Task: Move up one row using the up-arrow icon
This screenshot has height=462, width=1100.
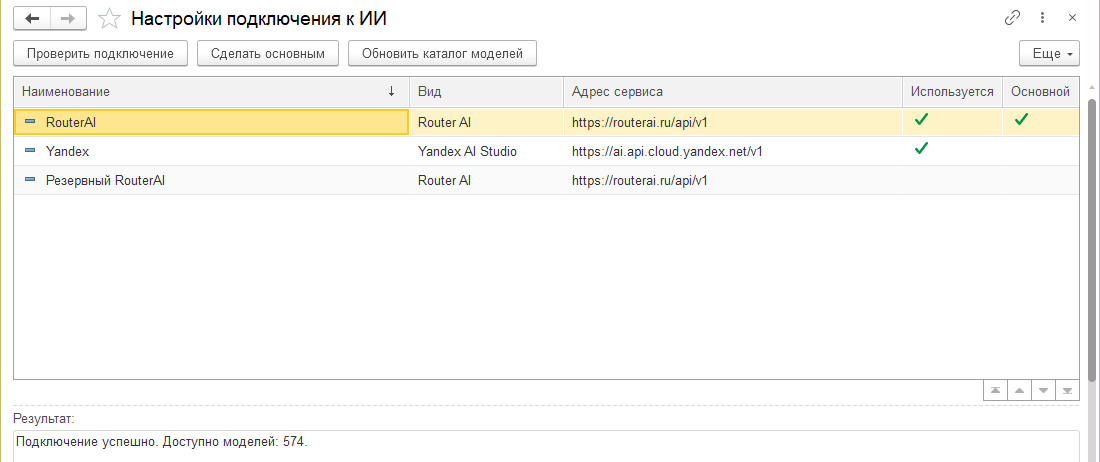Action: click(1019, 390)
